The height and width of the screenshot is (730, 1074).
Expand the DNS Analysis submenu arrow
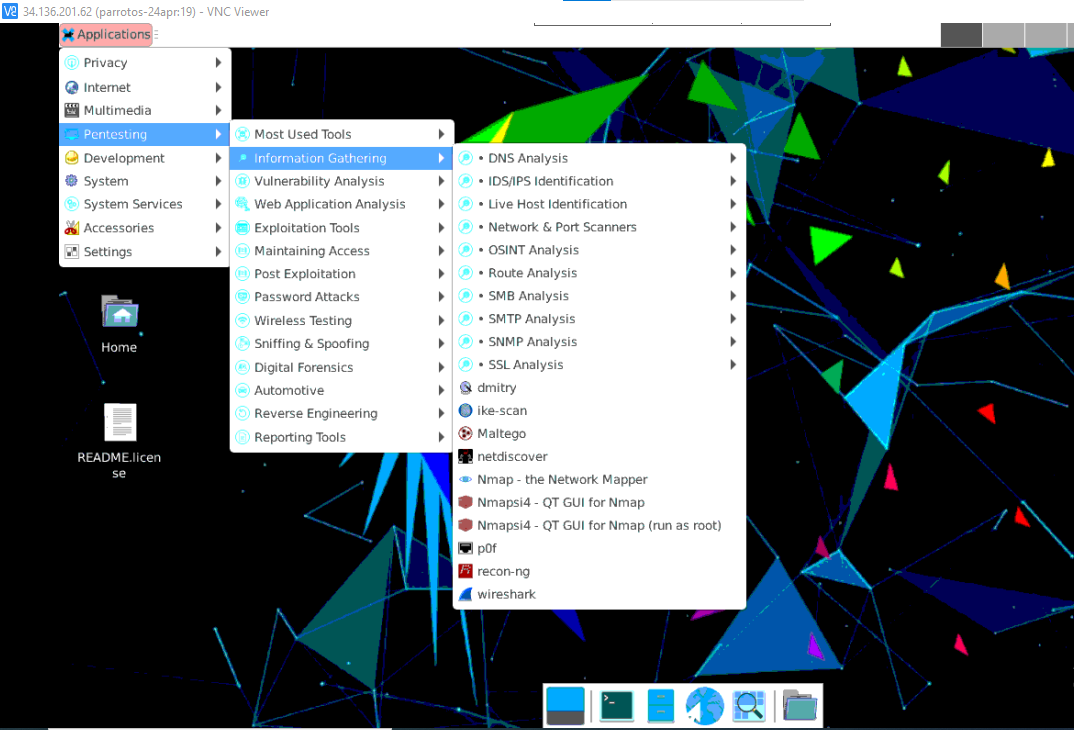[x=733, y=158]
